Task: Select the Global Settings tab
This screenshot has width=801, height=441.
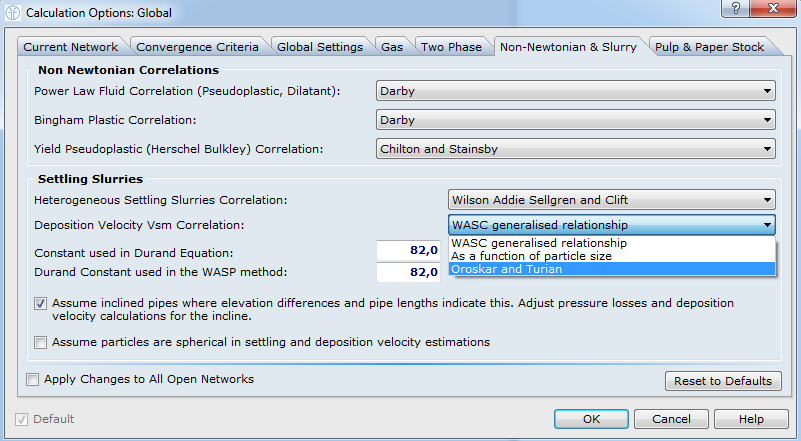Action: (x=320, y=47)
